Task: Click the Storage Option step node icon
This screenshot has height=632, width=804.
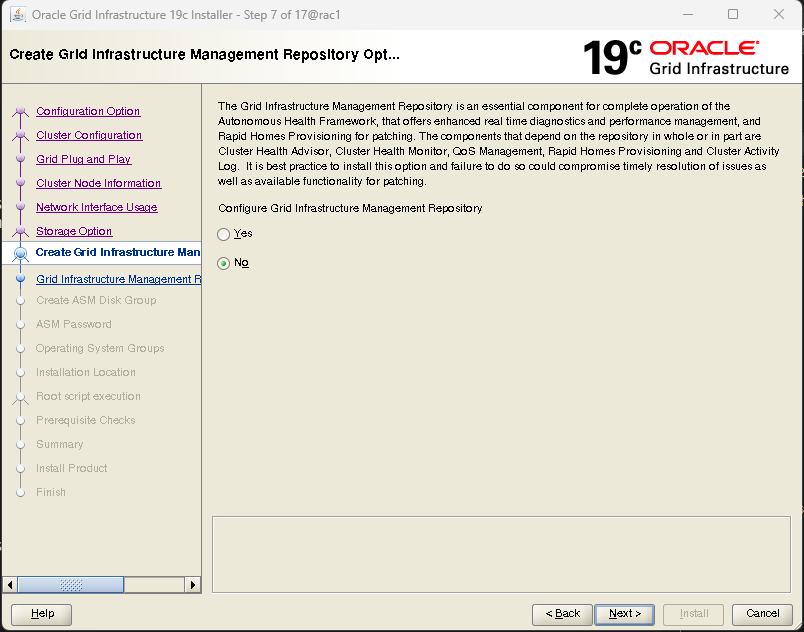Action: coord(21,232)
